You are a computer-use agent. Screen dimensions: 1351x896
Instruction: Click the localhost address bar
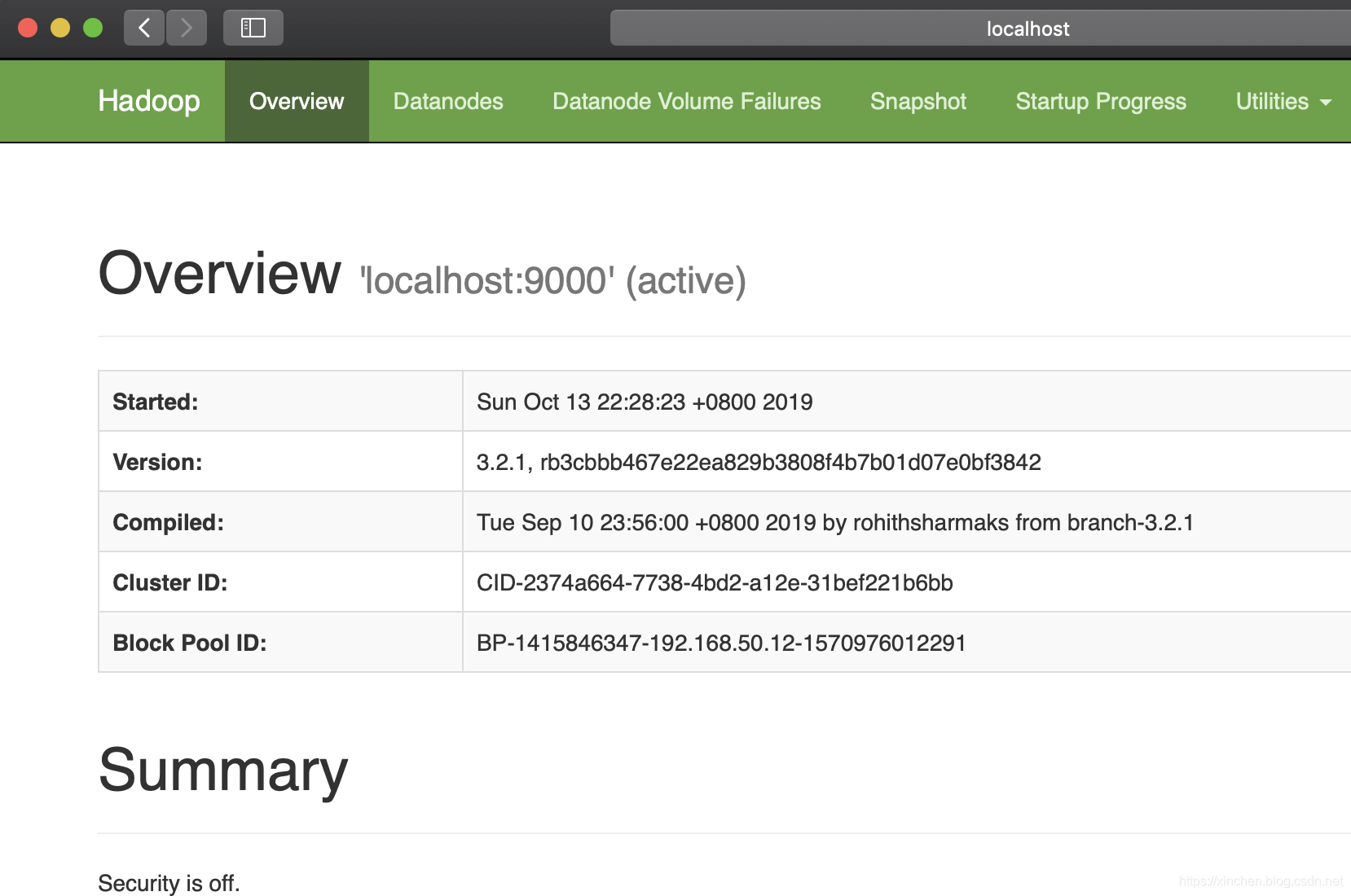[x=980, y=28]
